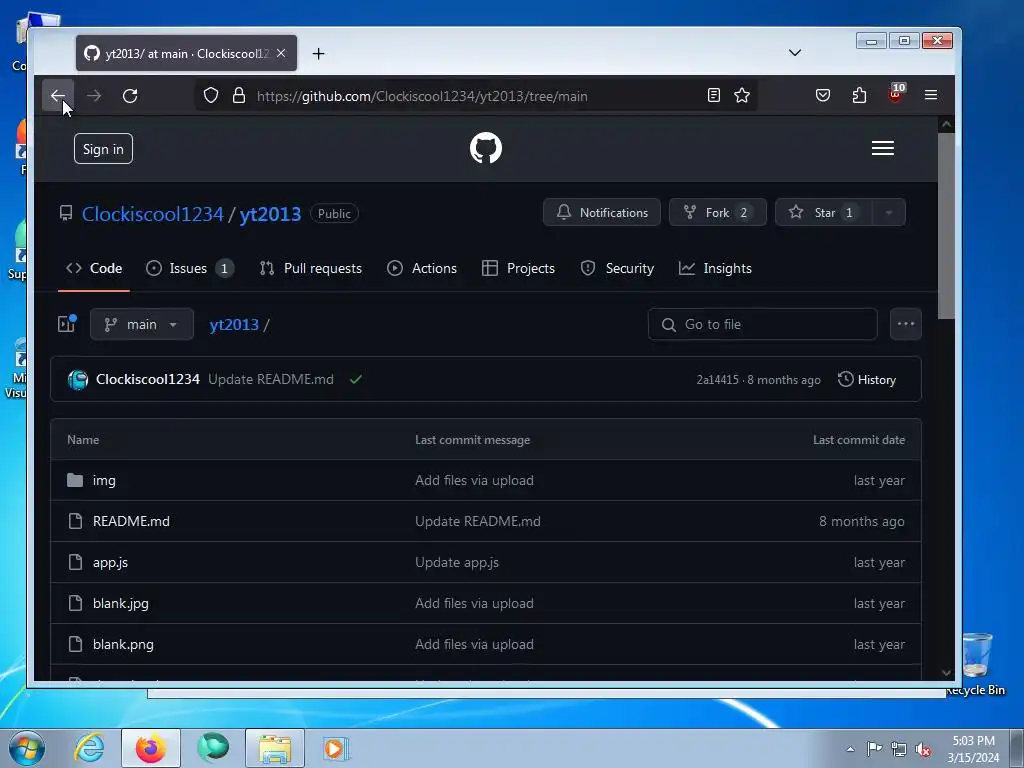Open the Security tab
The image size is (1024, 768).
coord(617,268)
